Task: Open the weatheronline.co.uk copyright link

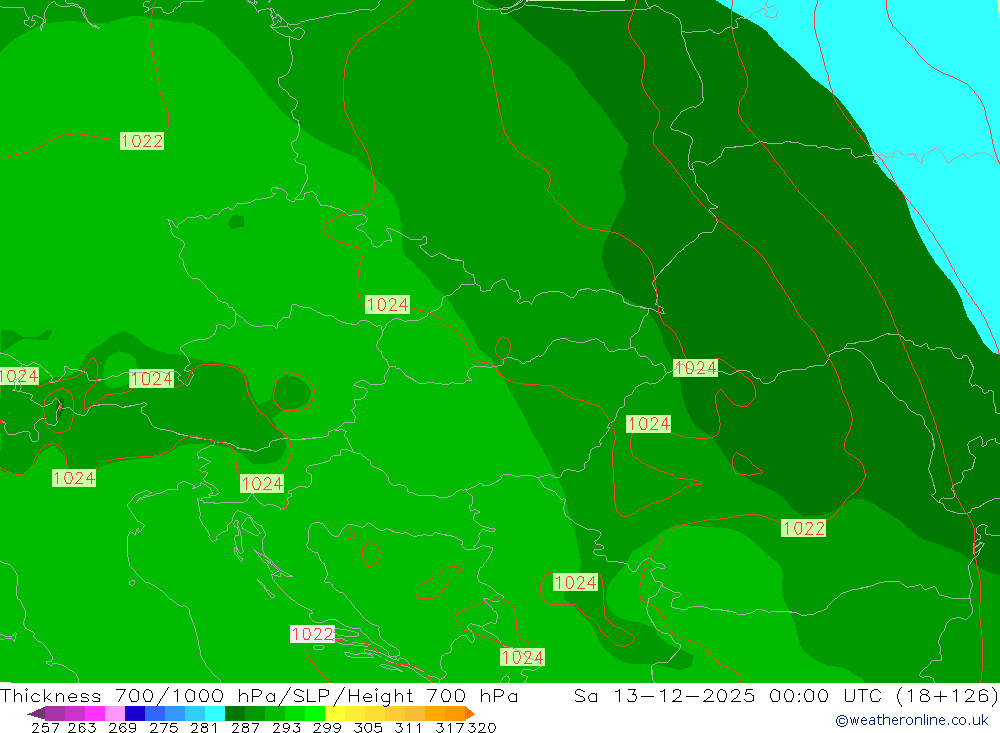Action: (912, 720)
